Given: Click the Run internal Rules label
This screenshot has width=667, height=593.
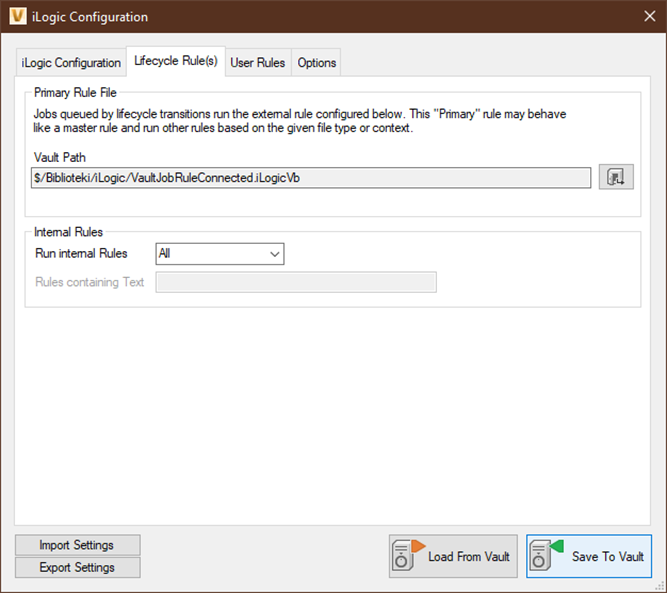Looking at the screenshot, I should click(x=81, y=254).
